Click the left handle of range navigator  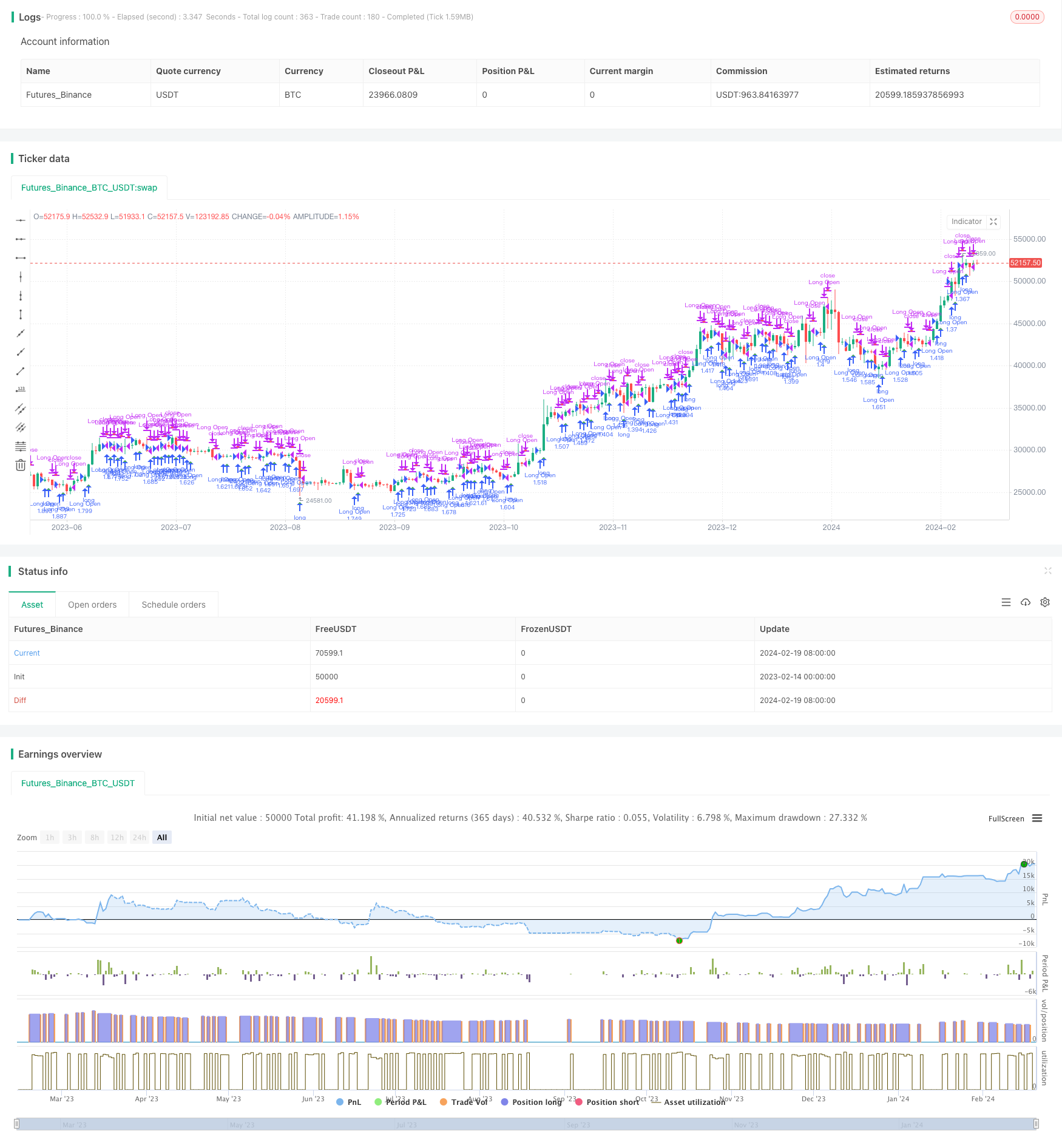[17, 1124]
